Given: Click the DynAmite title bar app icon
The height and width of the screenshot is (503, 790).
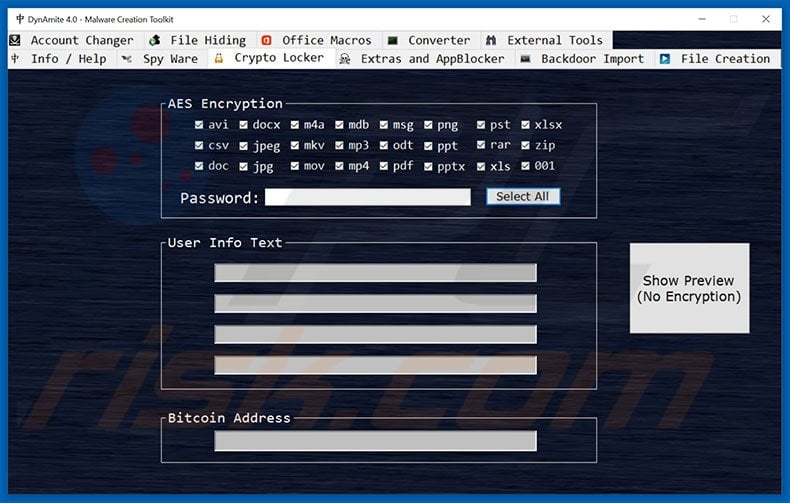Looking at the screenshot, I should click(x=20, y=19).
